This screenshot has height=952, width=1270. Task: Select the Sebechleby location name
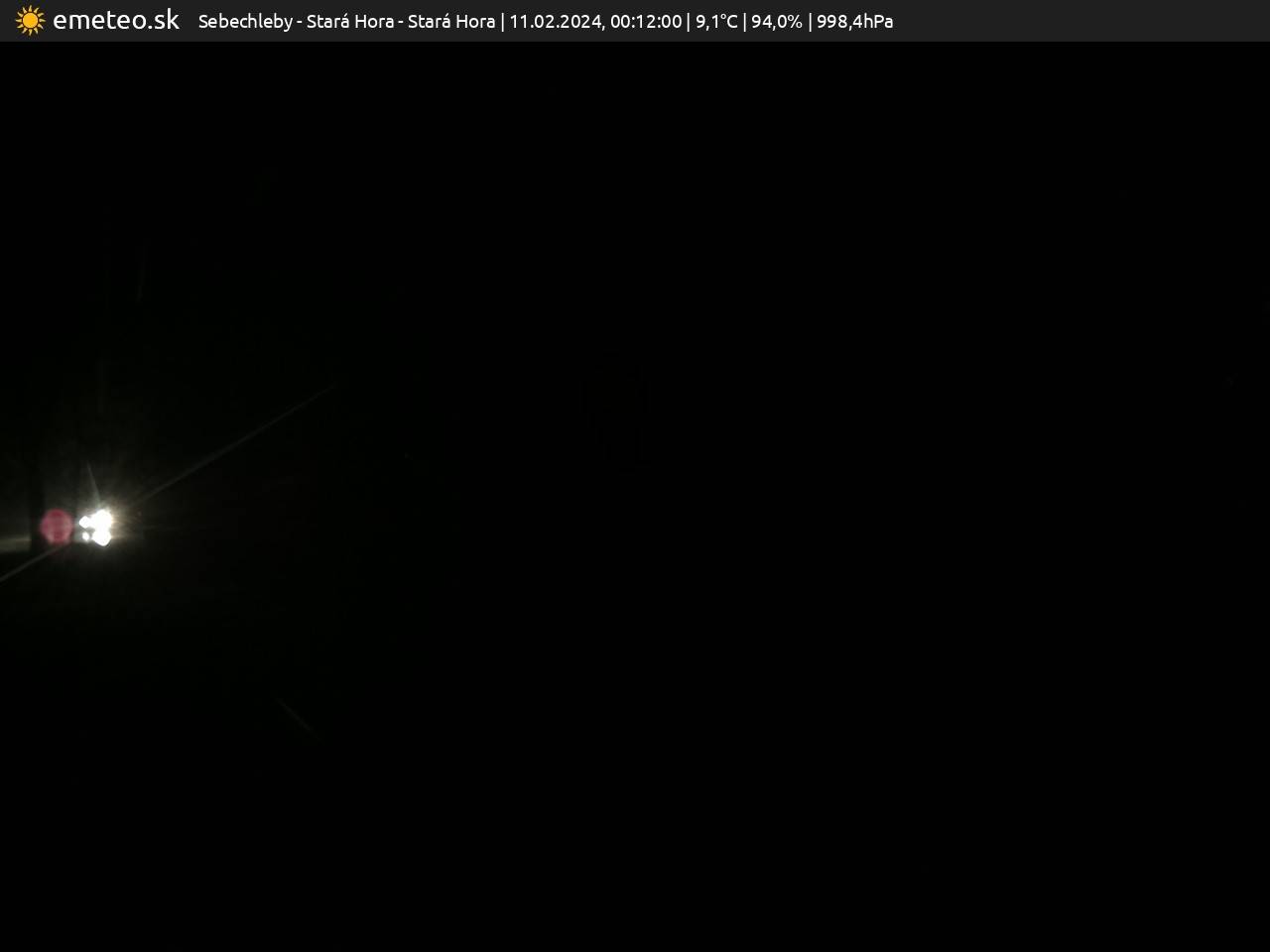245,22
